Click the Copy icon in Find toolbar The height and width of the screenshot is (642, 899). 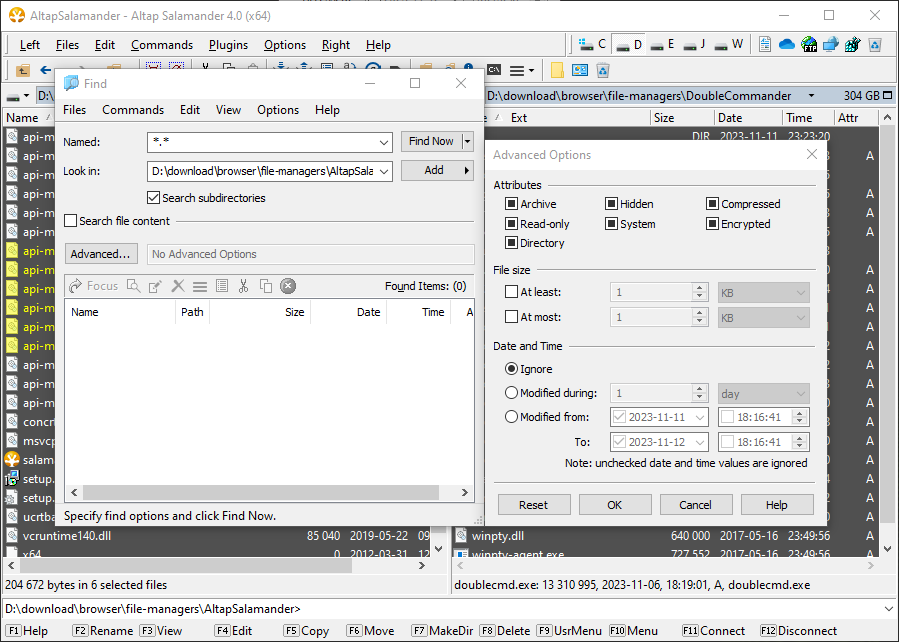point(266,286)
